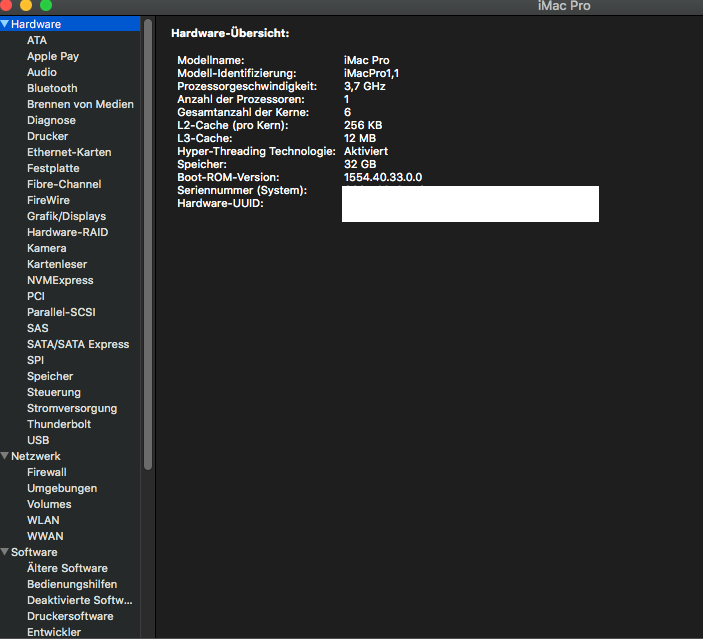The width and height of the screenshot is (703, 639).
Task: Click the Speicher value 32 GB
Action: tap(360, 164)
